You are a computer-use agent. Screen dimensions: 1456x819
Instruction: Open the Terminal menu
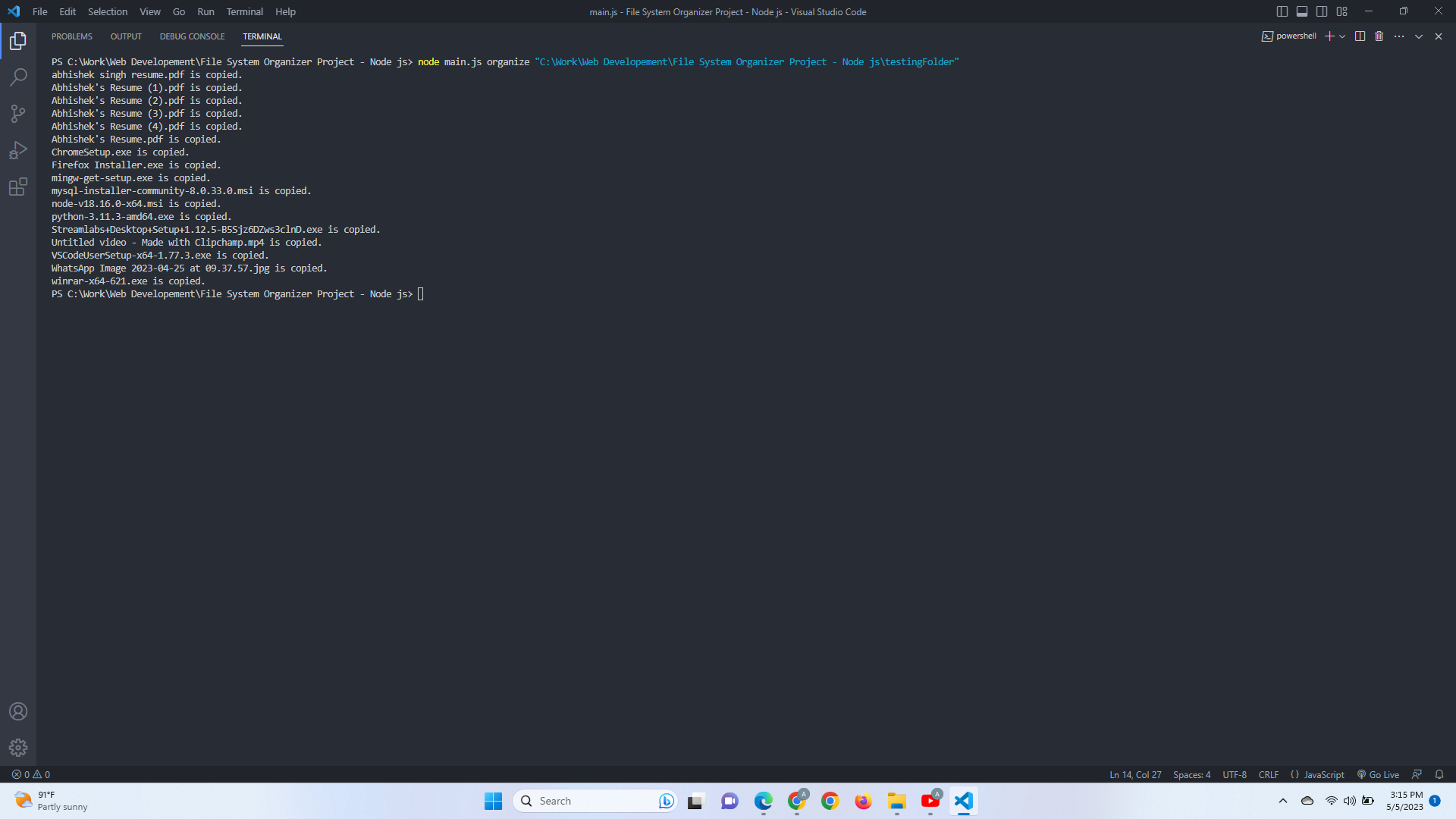245,11
